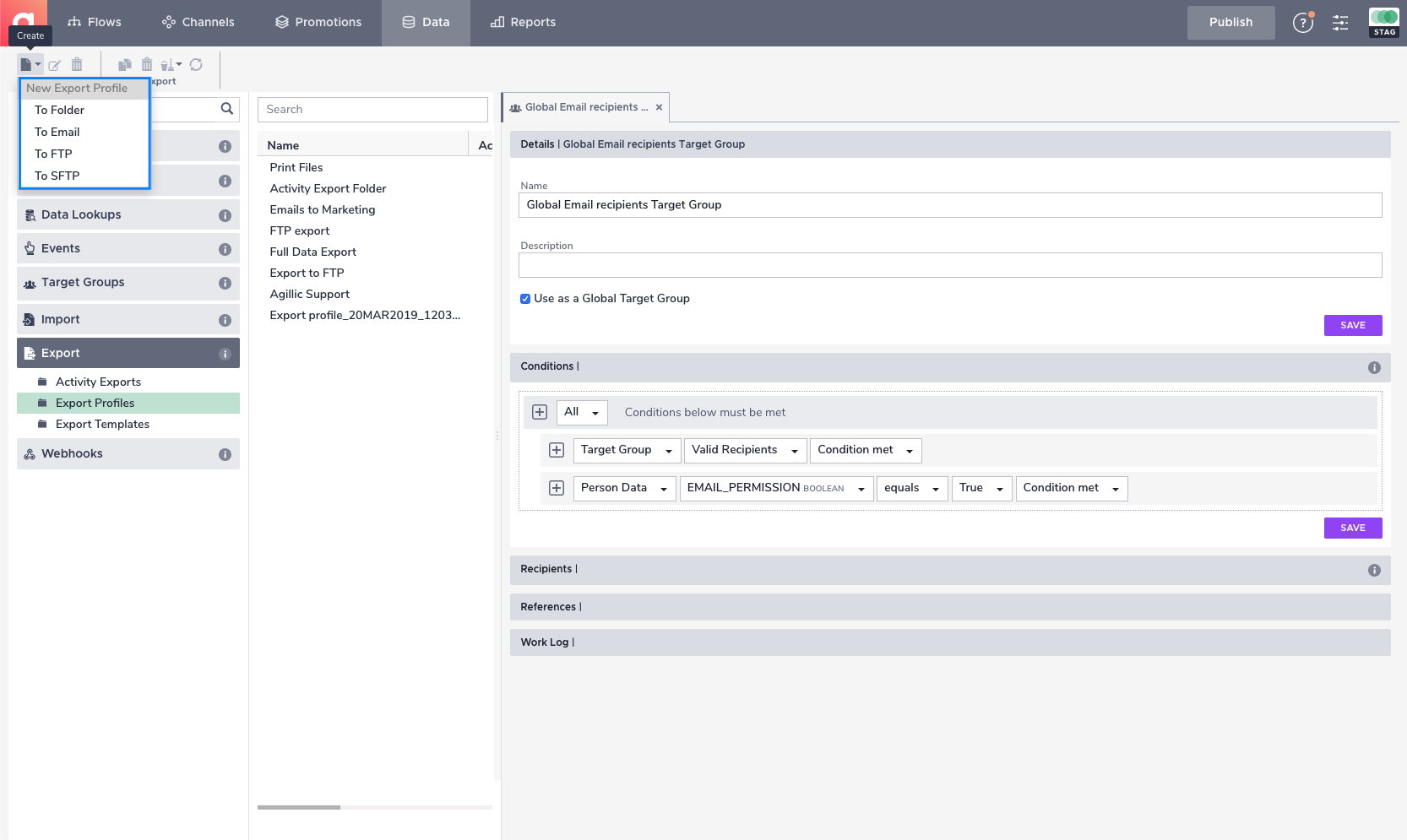Viewport: 1407px width, 840px height.
Task: Expand the Work Log section header
Action: (x=950, y=642)
